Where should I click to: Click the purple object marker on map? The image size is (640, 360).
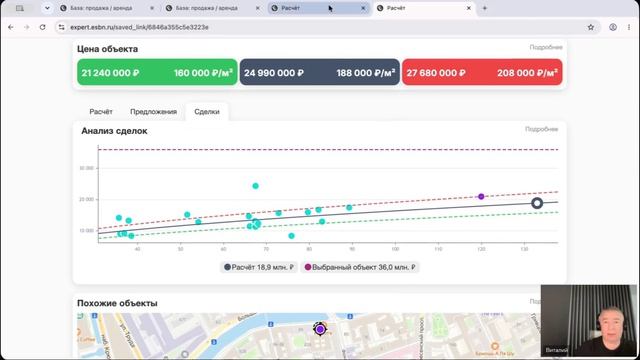pos(320,329)
